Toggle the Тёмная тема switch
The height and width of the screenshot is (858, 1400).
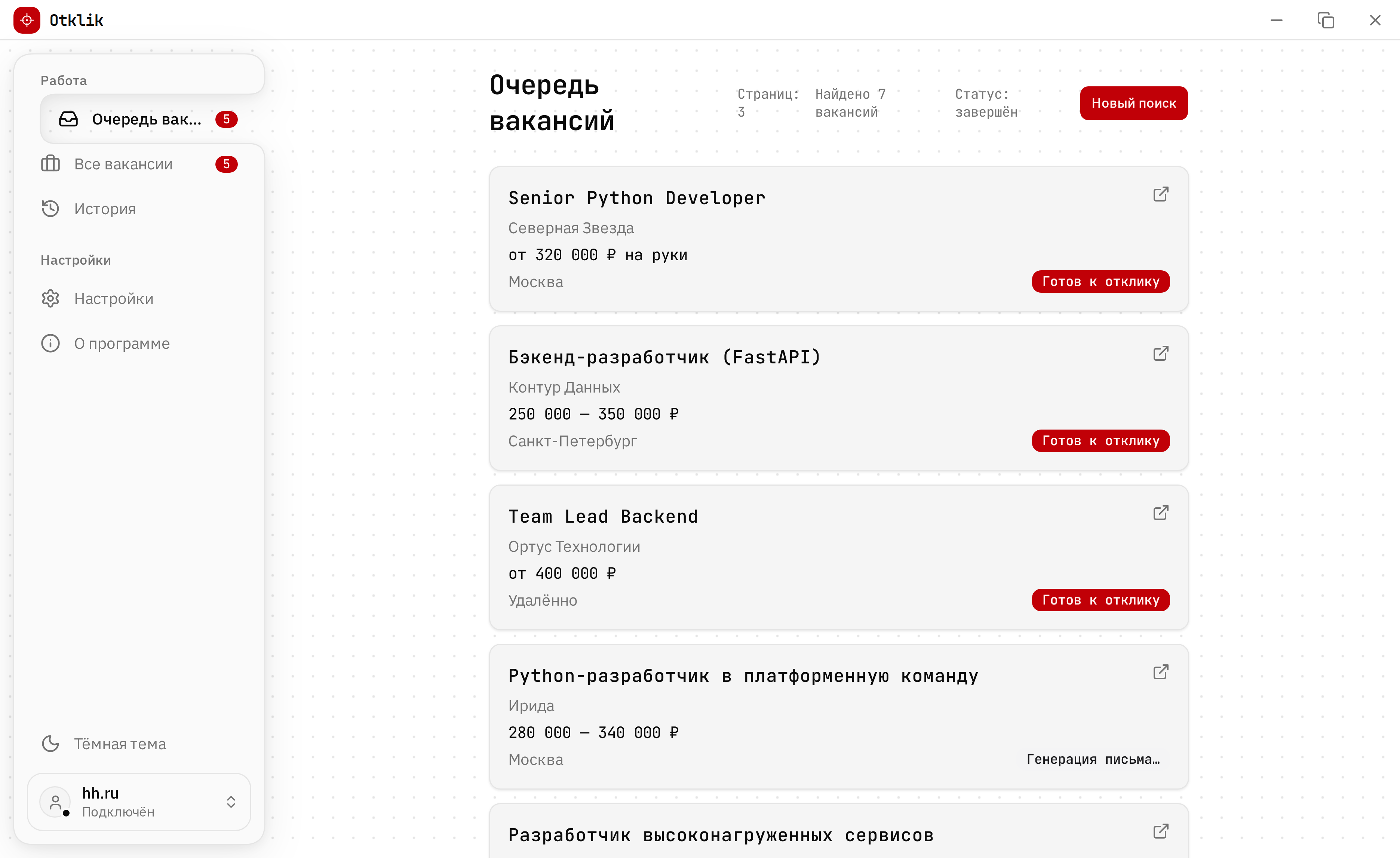tap(139, 744)
